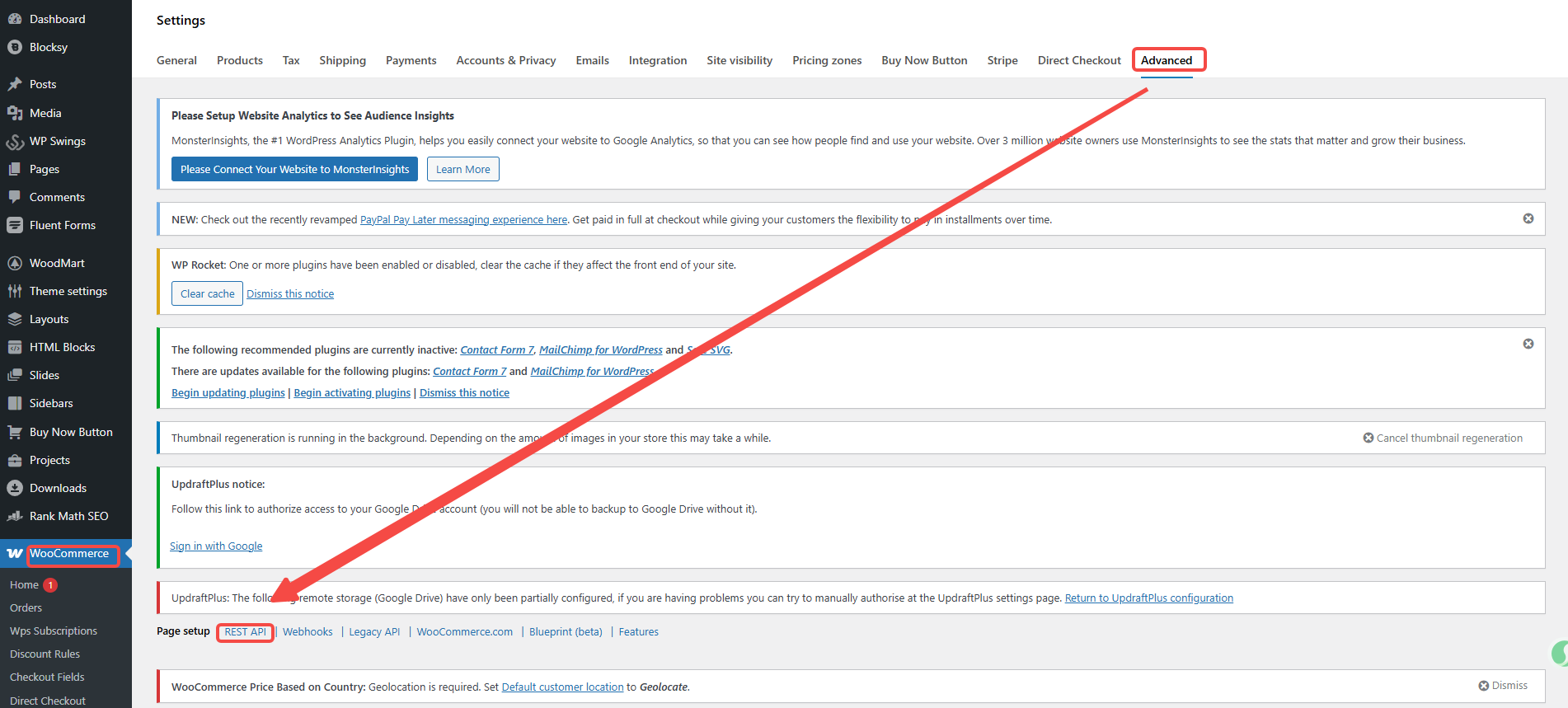Switch to the Advanced settings tab
1568x708 pixels.
point(1166,60)
